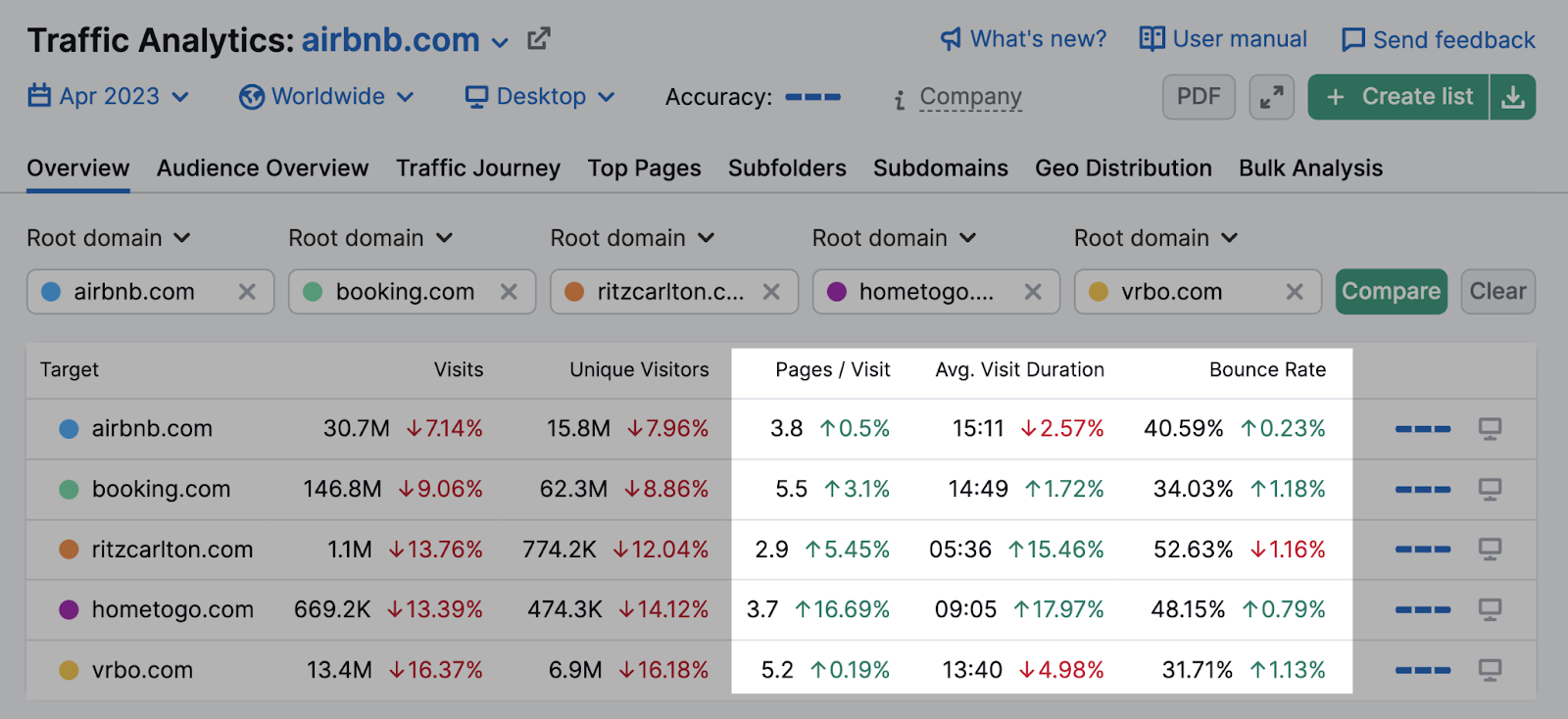Click the megaphone What's new icon
1568x719 pixels.
point(951,39)
